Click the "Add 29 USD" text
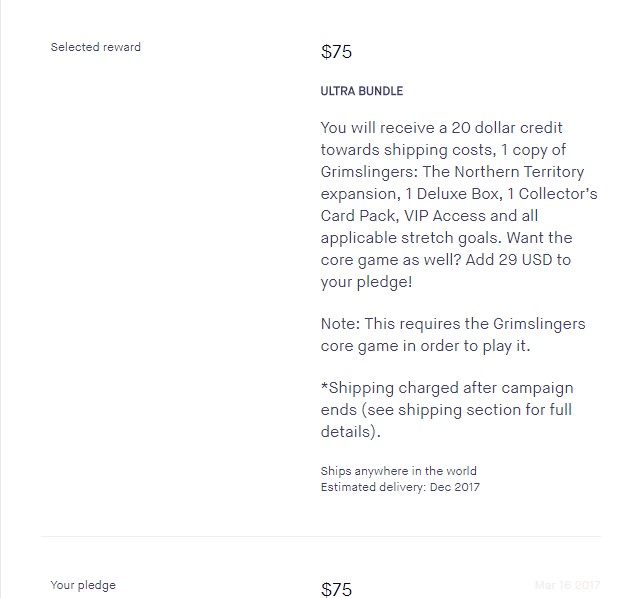The height and width of the screenshot is (598, 641). tap(509, 260)
